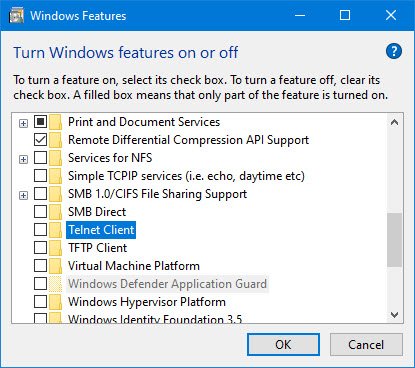
Task: Check the Windows Defender Application Guard checkbox
Action: click(40, 283)
